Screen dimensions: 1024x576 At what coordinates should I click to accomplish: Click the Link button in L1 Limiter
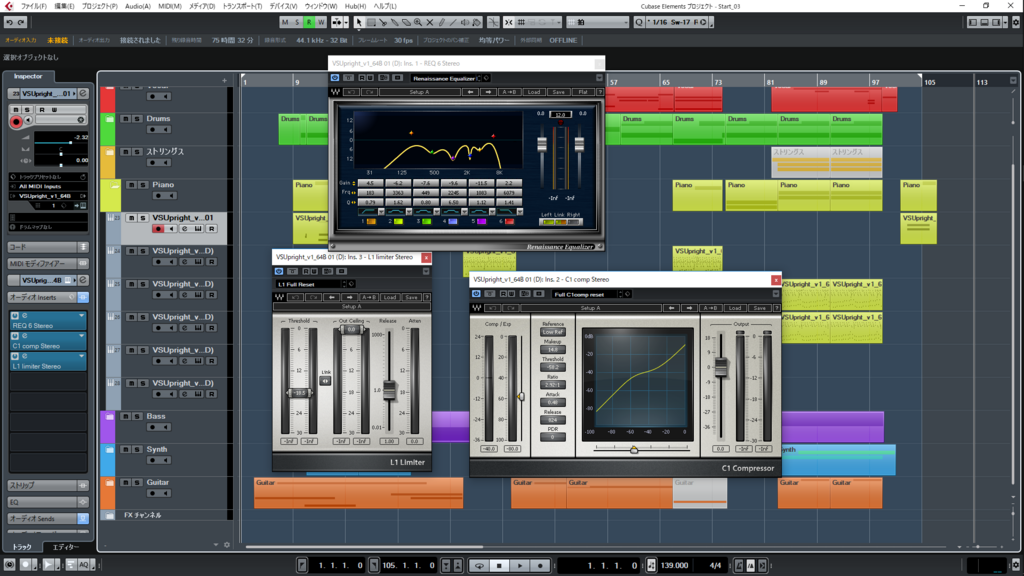tap(325, 381)
